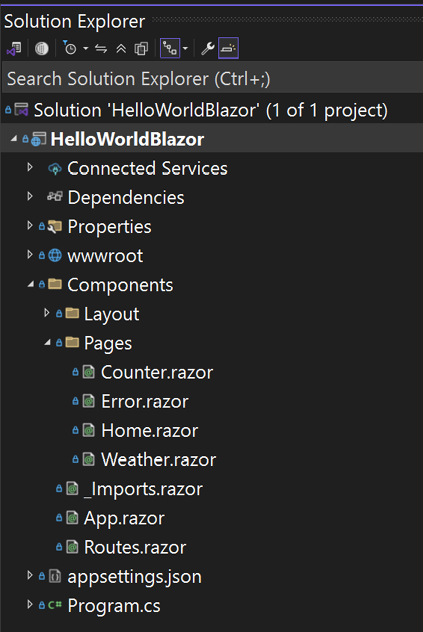Collapse the HelloWorldBlazor project node
This screenshot has width=423, height=632.
click(x=14, y=139)
